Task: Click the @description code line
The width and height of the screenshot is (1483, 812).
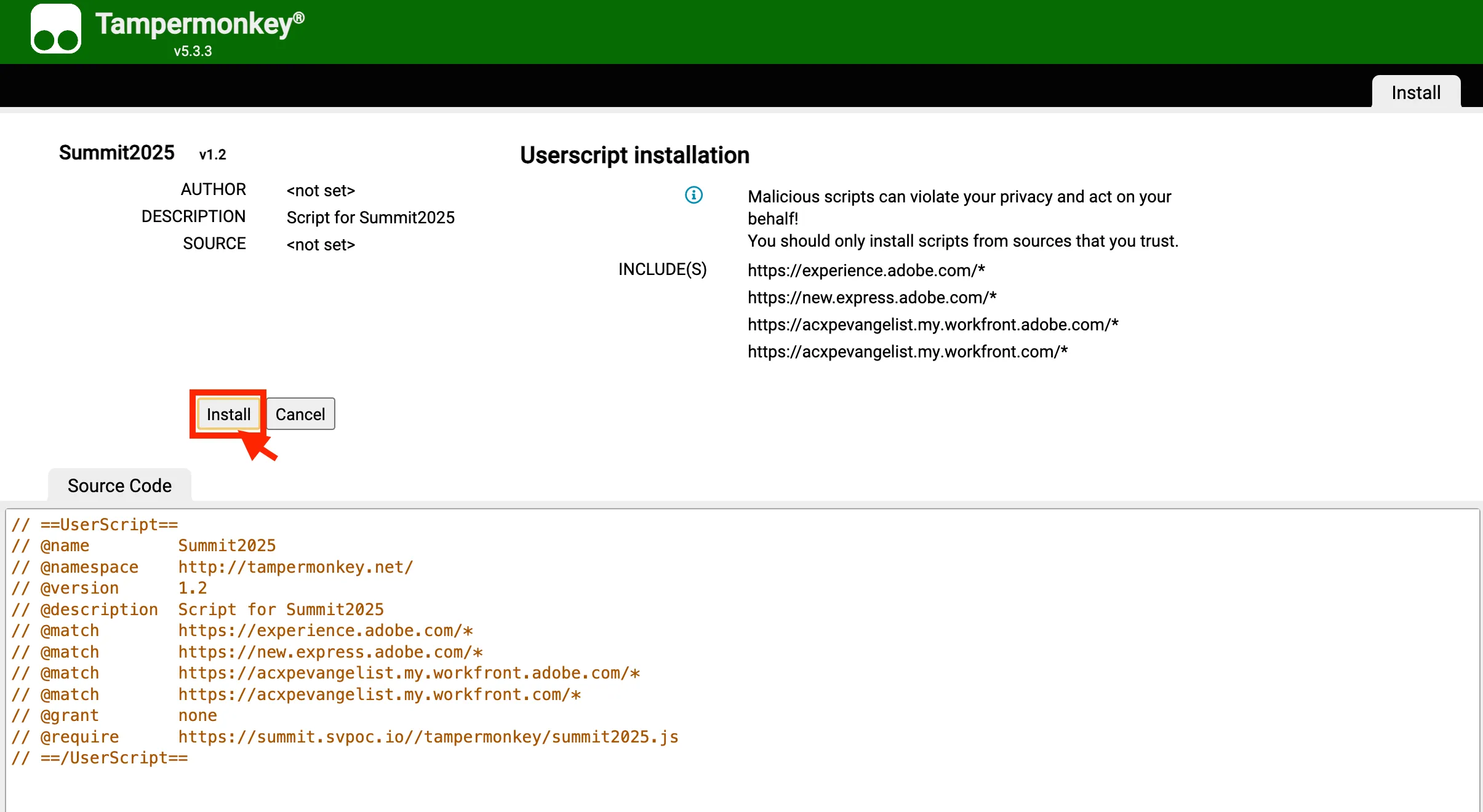Action: pos(198,610)
